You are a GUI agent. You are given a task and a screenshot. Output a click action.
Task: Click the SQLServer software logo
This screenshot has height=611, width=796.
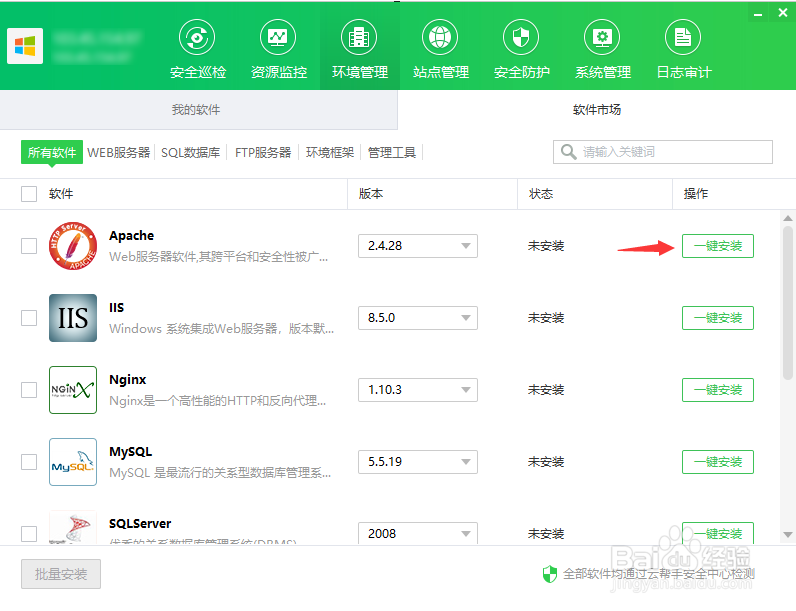(x=73, y=527)
